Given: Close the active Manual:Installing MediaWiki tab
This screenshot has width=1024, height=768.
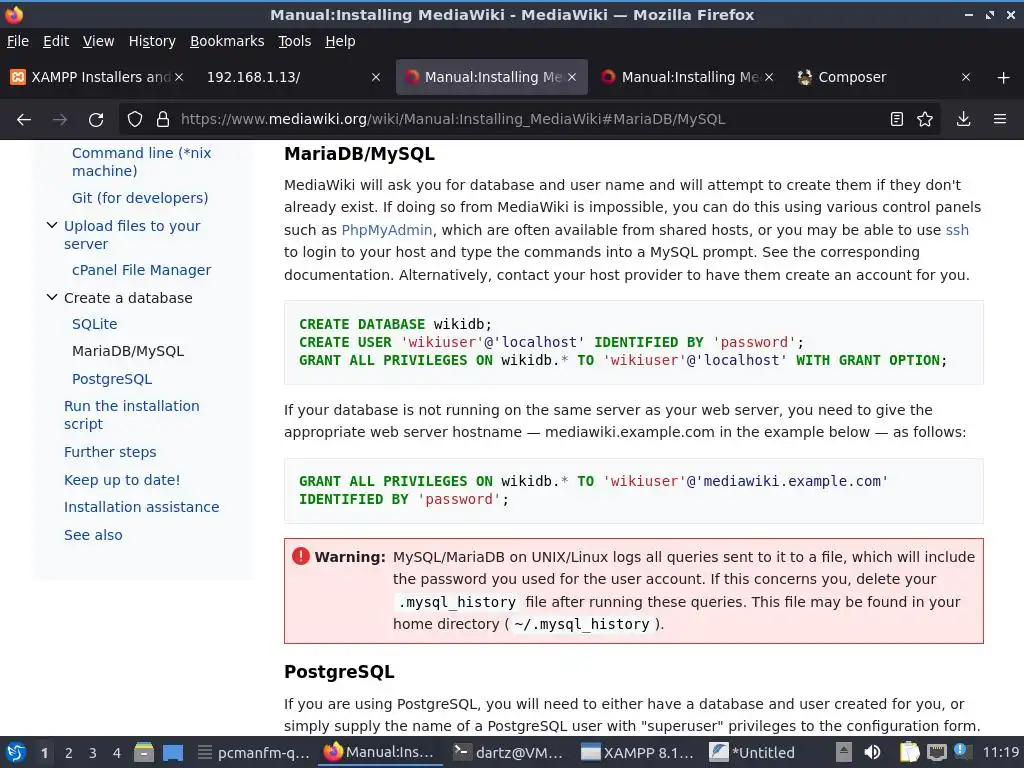Looking at the screenshot, I should (572, 77).
